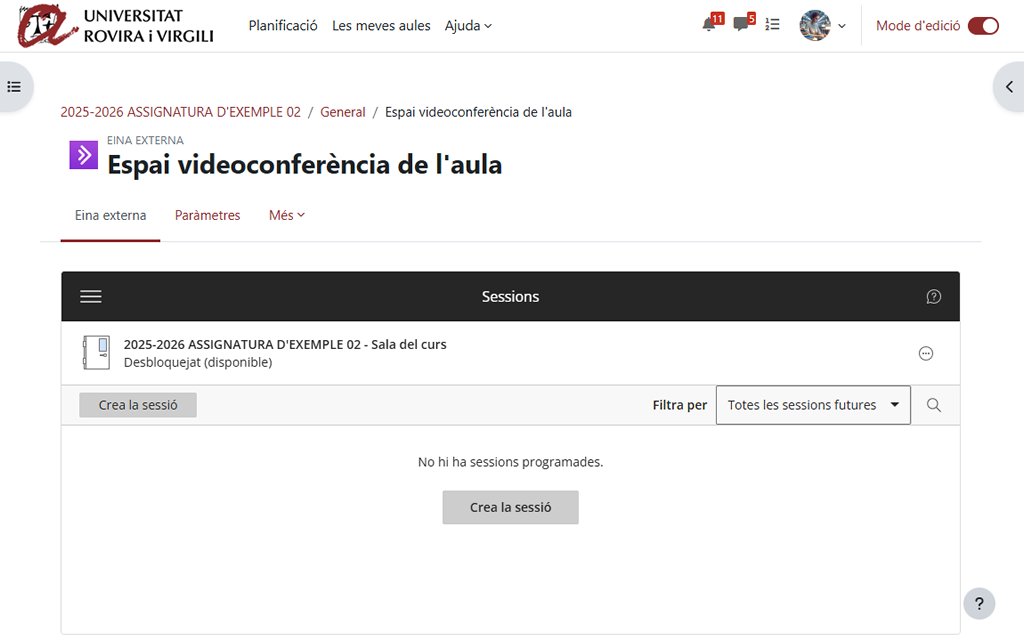Image resolution: width=1024 pixels, height=641 pixels.
Task: Switch to the Paràmetres tab
Action: pyautogui.click(x=207, y=215)
